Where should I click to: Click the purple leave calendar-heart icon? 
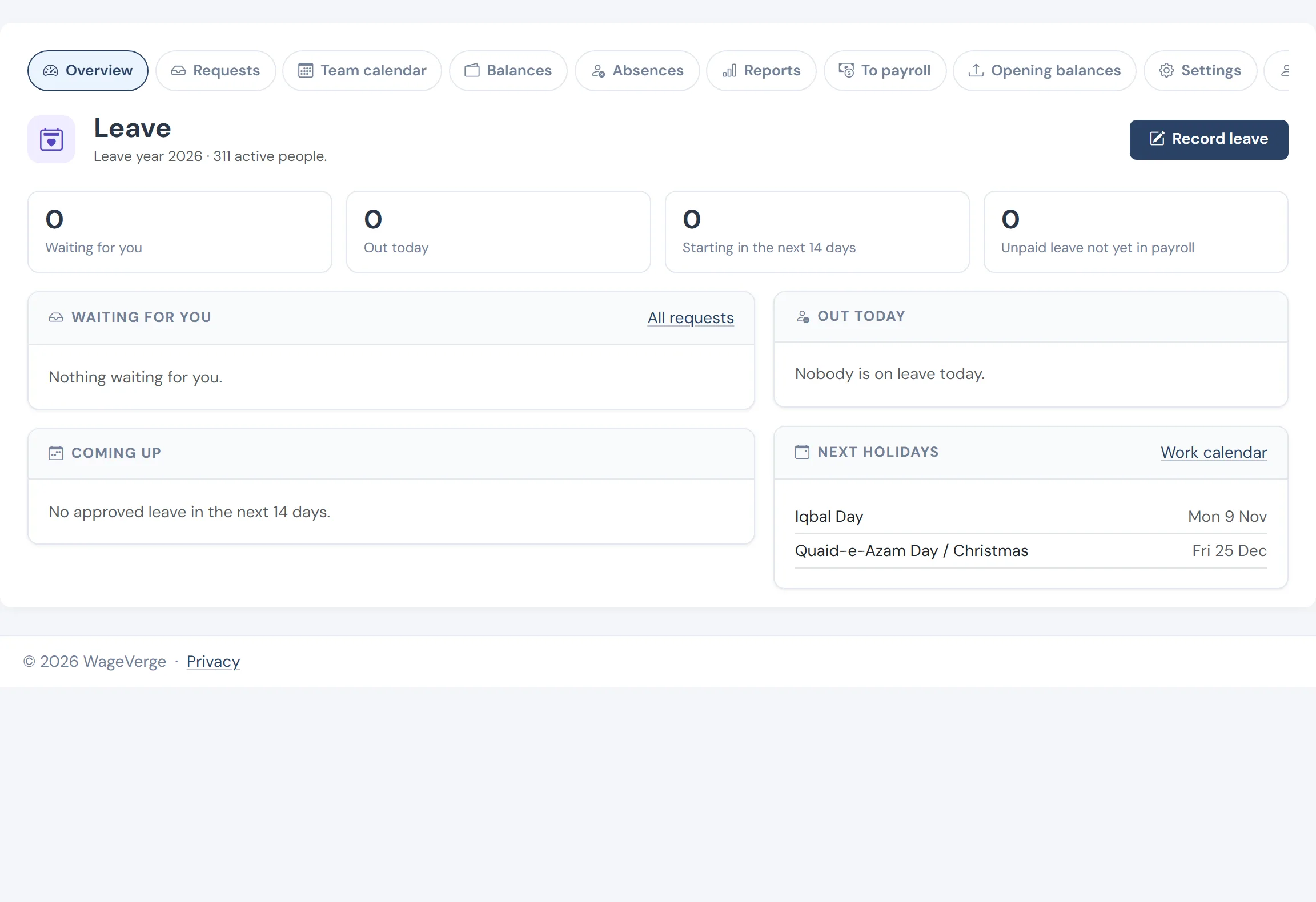pyautogui.click(x=51, y=139)
